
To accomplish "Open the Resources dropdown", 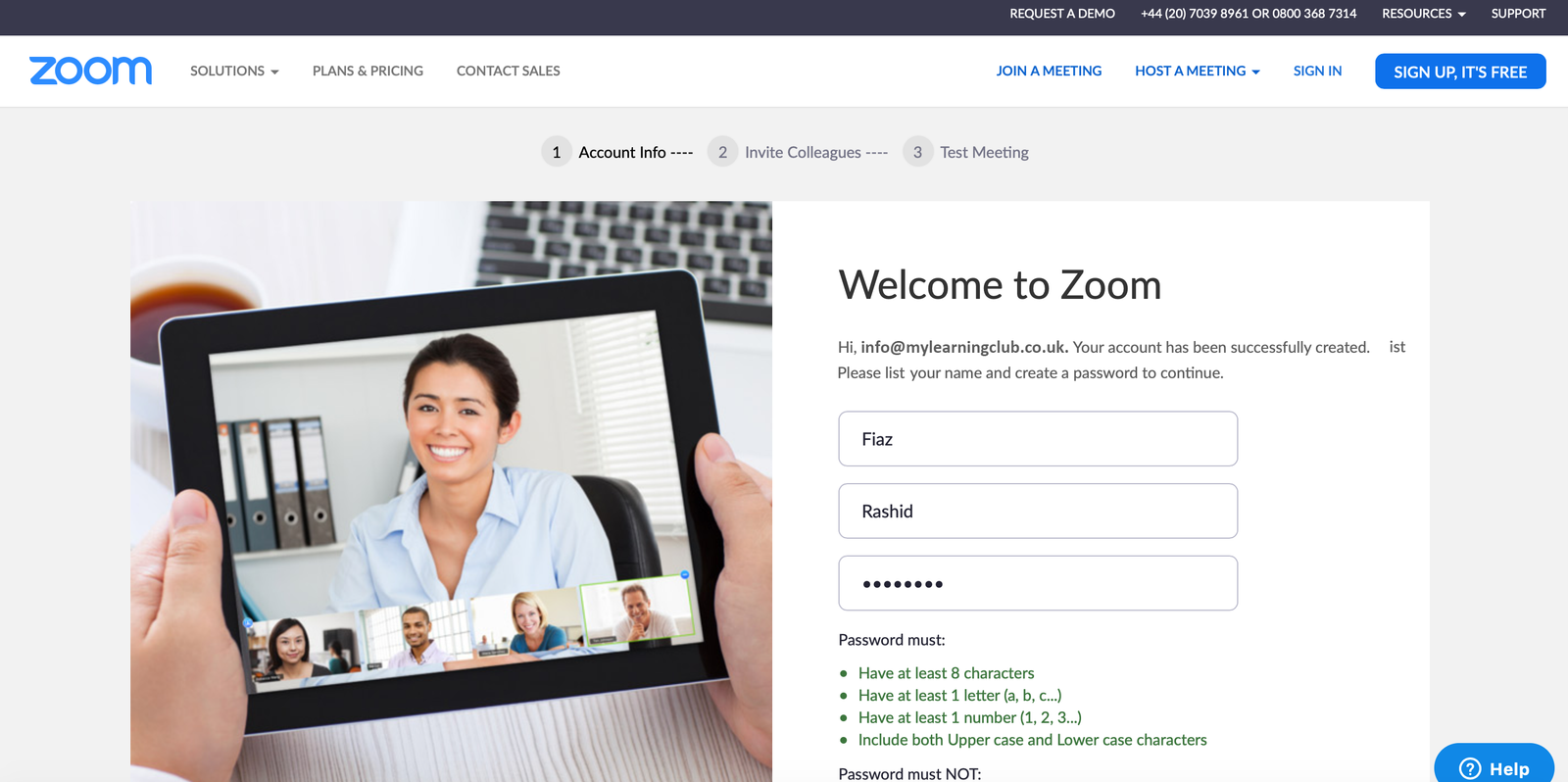I will 1424,14.
